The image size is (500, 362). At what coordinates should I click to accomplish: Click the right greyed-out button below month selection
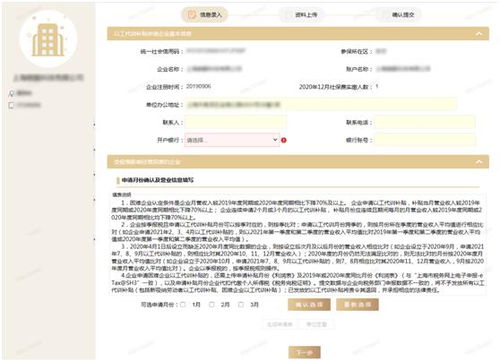point(317,324)
